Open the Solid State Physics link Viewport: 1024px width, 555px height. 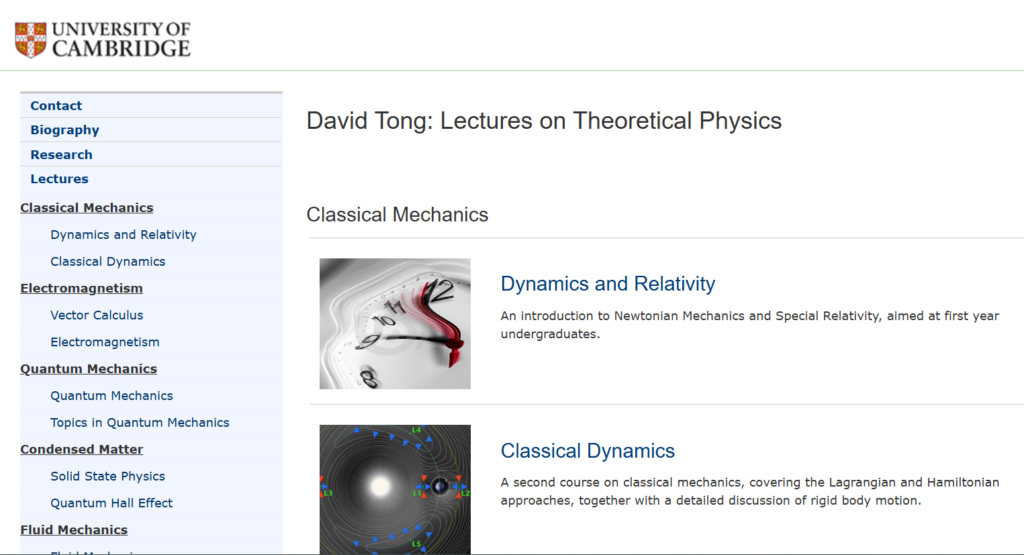pyautogui.click(x=108, y=477)
